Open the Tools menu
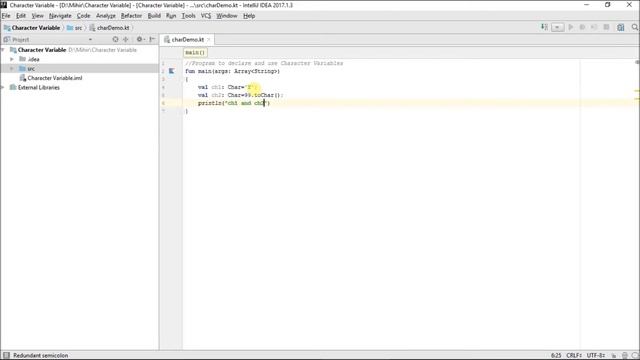Image resolution: width=640 pixels, height=360 pixels. (x=188, y=16)
